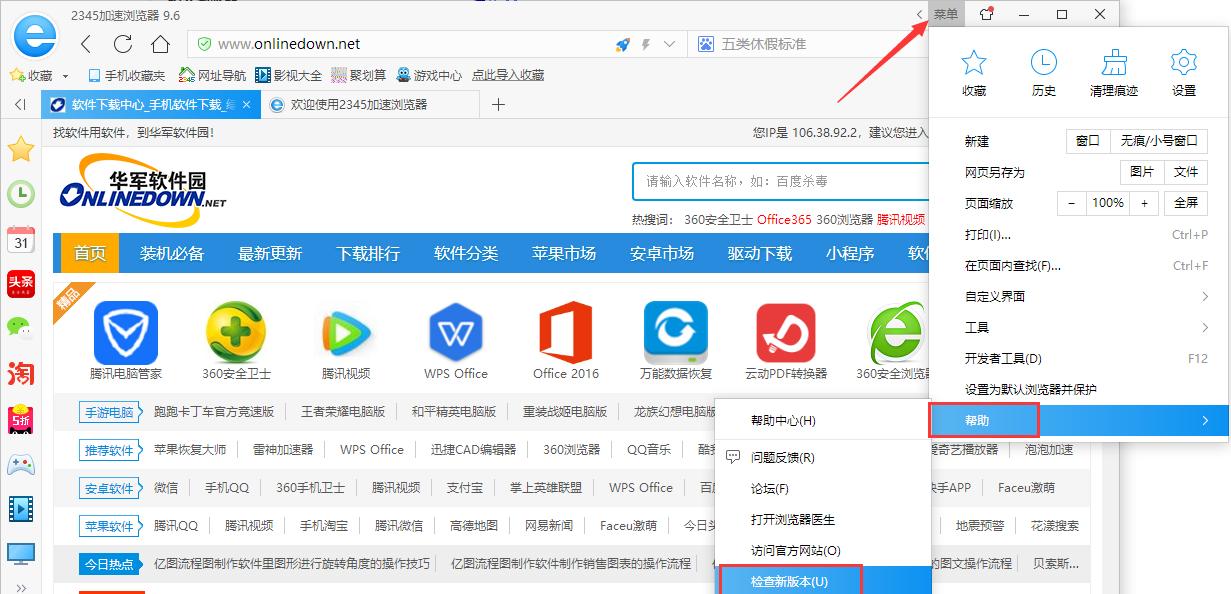The height and width of the screenshot is (594, 1231).
Task: Click the 无痕/小号窗口 button
Action: [x=1159, y=141]
